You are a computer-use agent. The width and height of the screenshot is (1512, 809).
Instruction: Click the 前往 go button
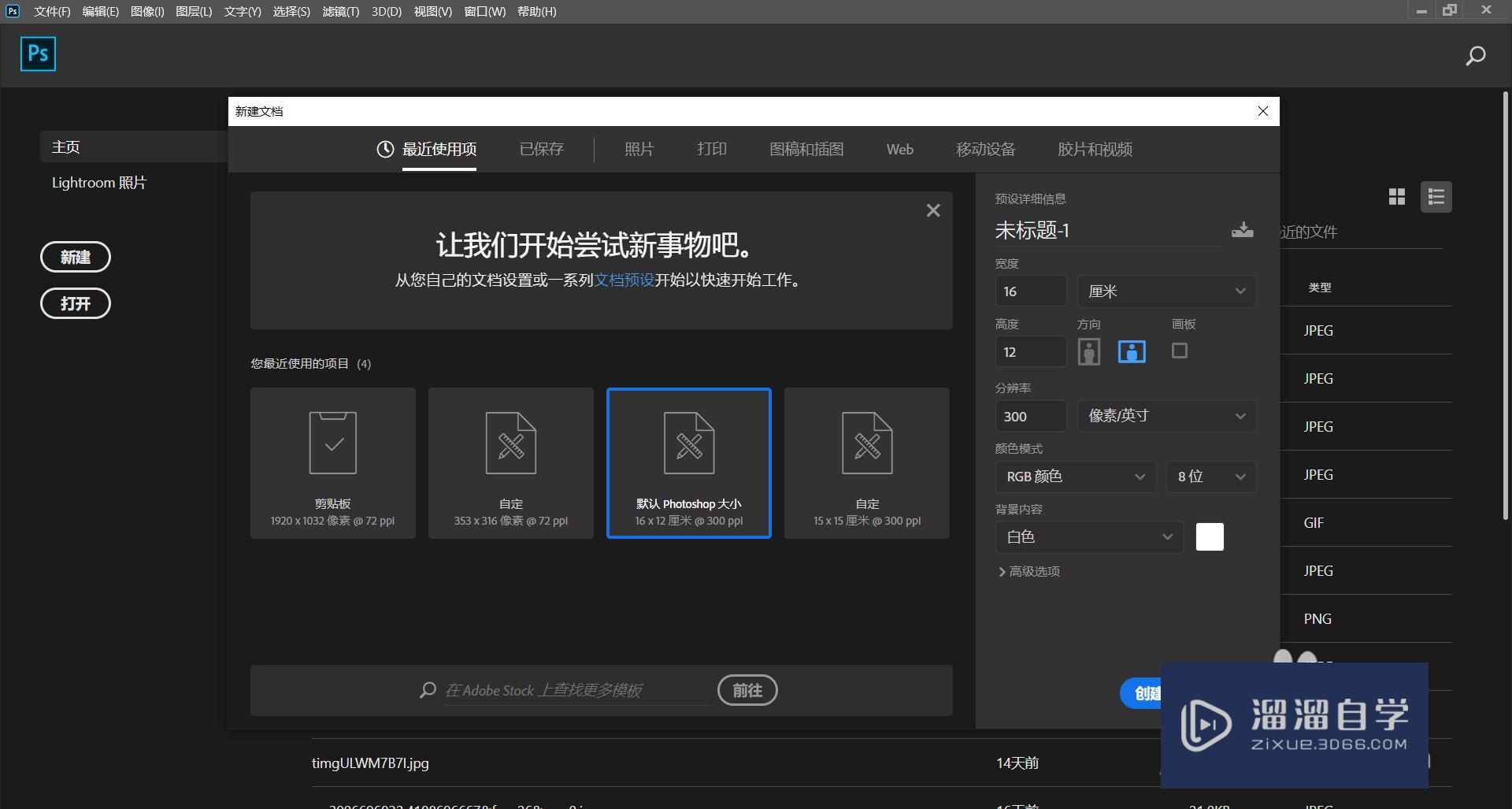[747, 690]
